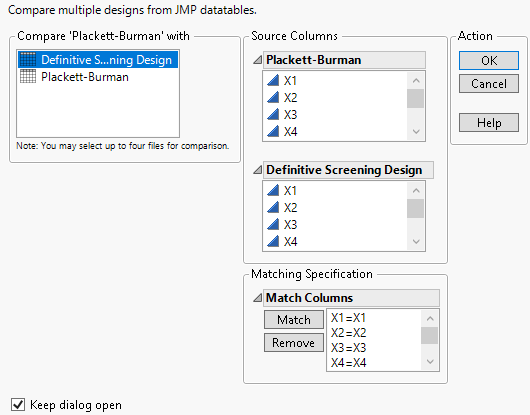Click scroll down arrow in Definitive Screening Design list
Screen dimensions: 530x415
[x=416, y=241]
